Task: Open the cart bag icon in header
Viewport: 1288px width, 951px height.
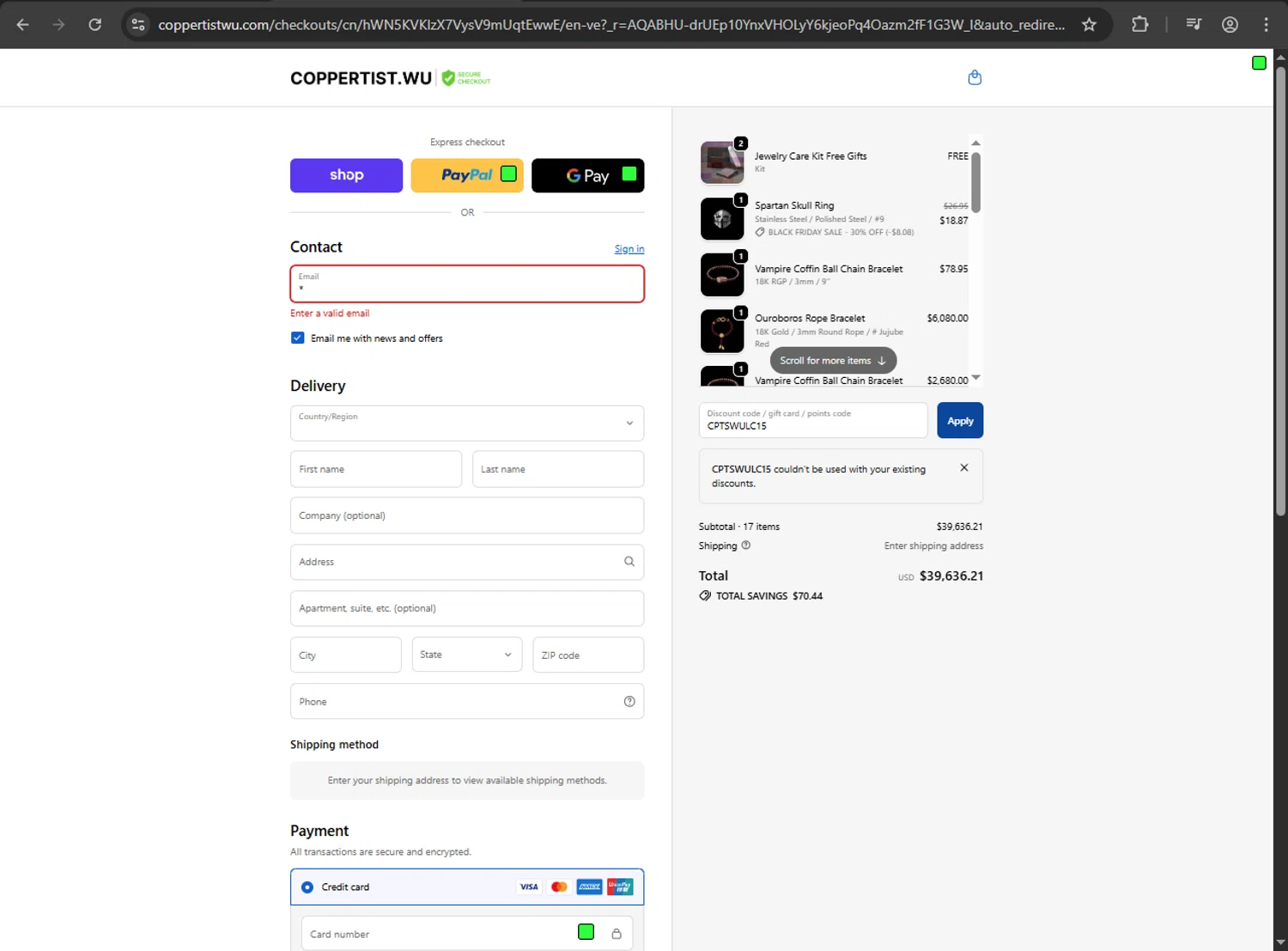Action: (x=975, y=77)
